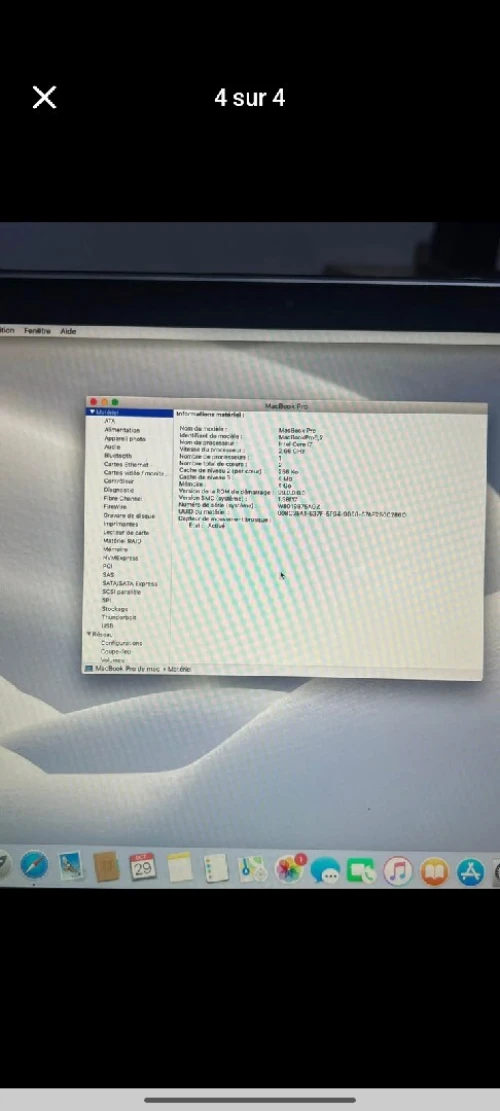500x1111 pixels.
Task: Select Mémoire in the sidebar
Action: pyautogui.click(x=115, y=550)
